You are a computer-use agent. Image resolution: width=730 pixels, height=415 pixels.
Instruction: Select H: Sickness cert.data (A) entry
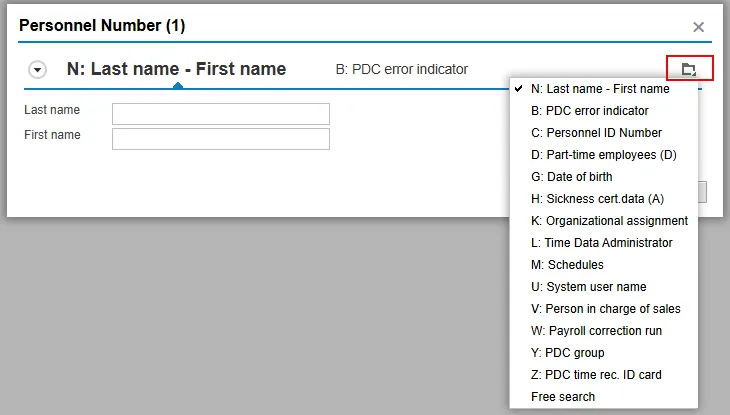coord(597,199)
